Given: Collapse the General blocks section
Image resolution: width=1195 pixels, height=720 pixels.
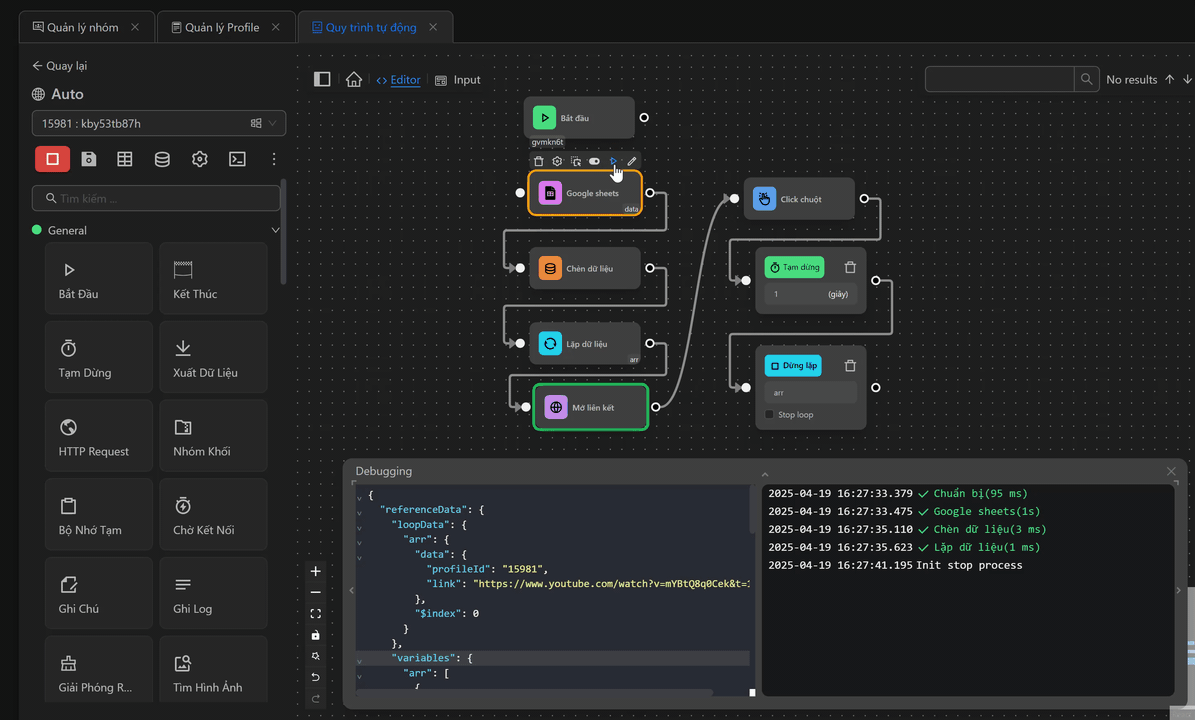Looking at the screenshot, I should 276,231.
